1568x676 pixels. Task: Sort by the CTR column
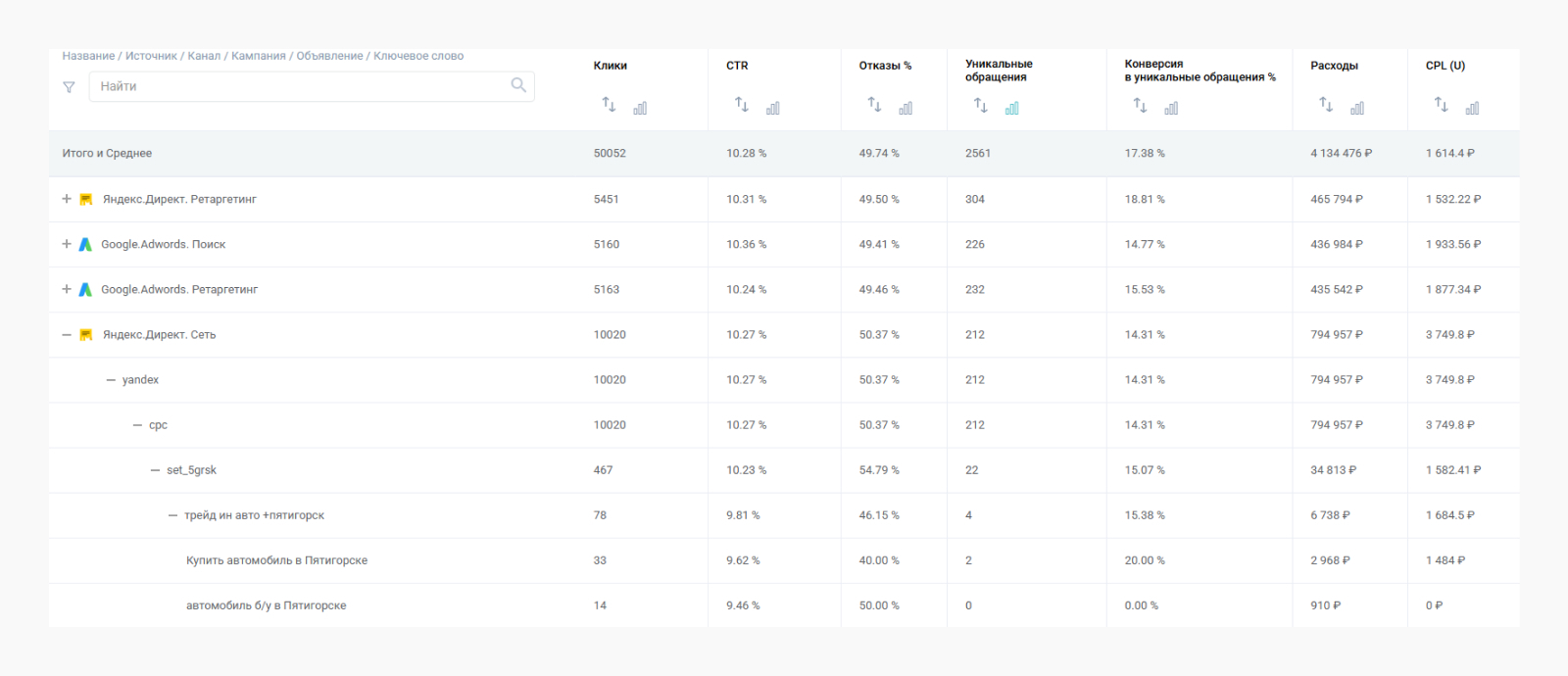coord(742,105)
